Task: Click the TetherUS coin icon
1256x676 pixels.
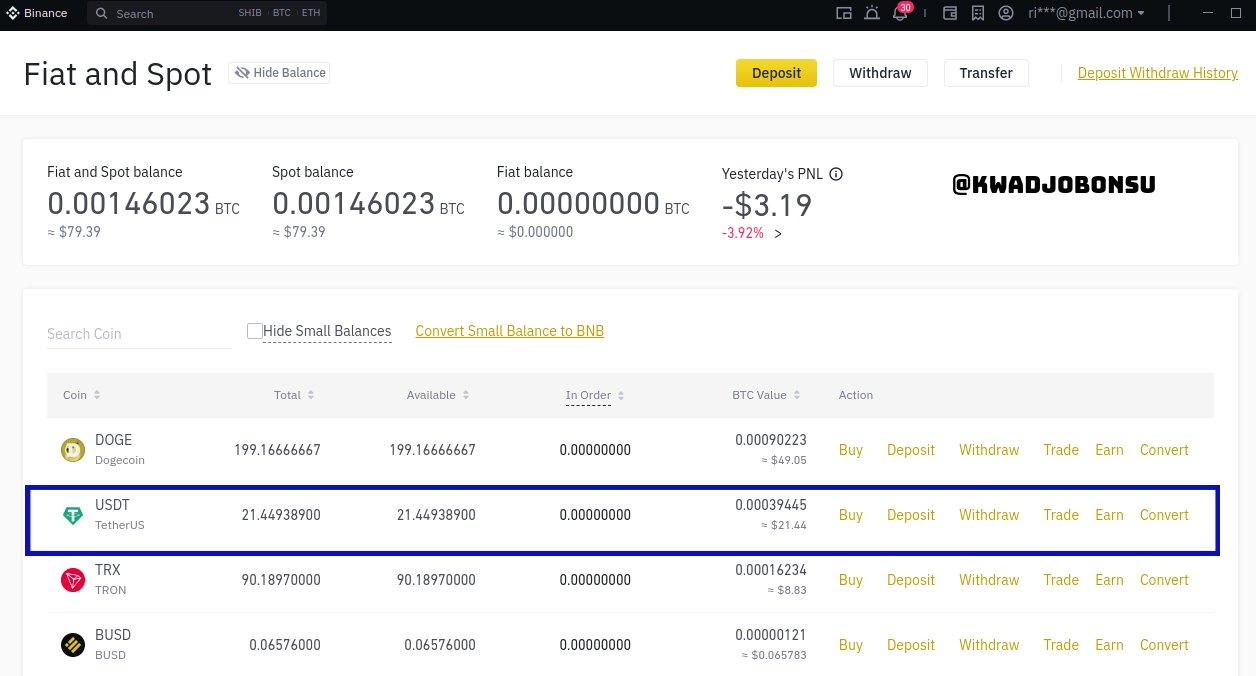Action: [73, 515]
